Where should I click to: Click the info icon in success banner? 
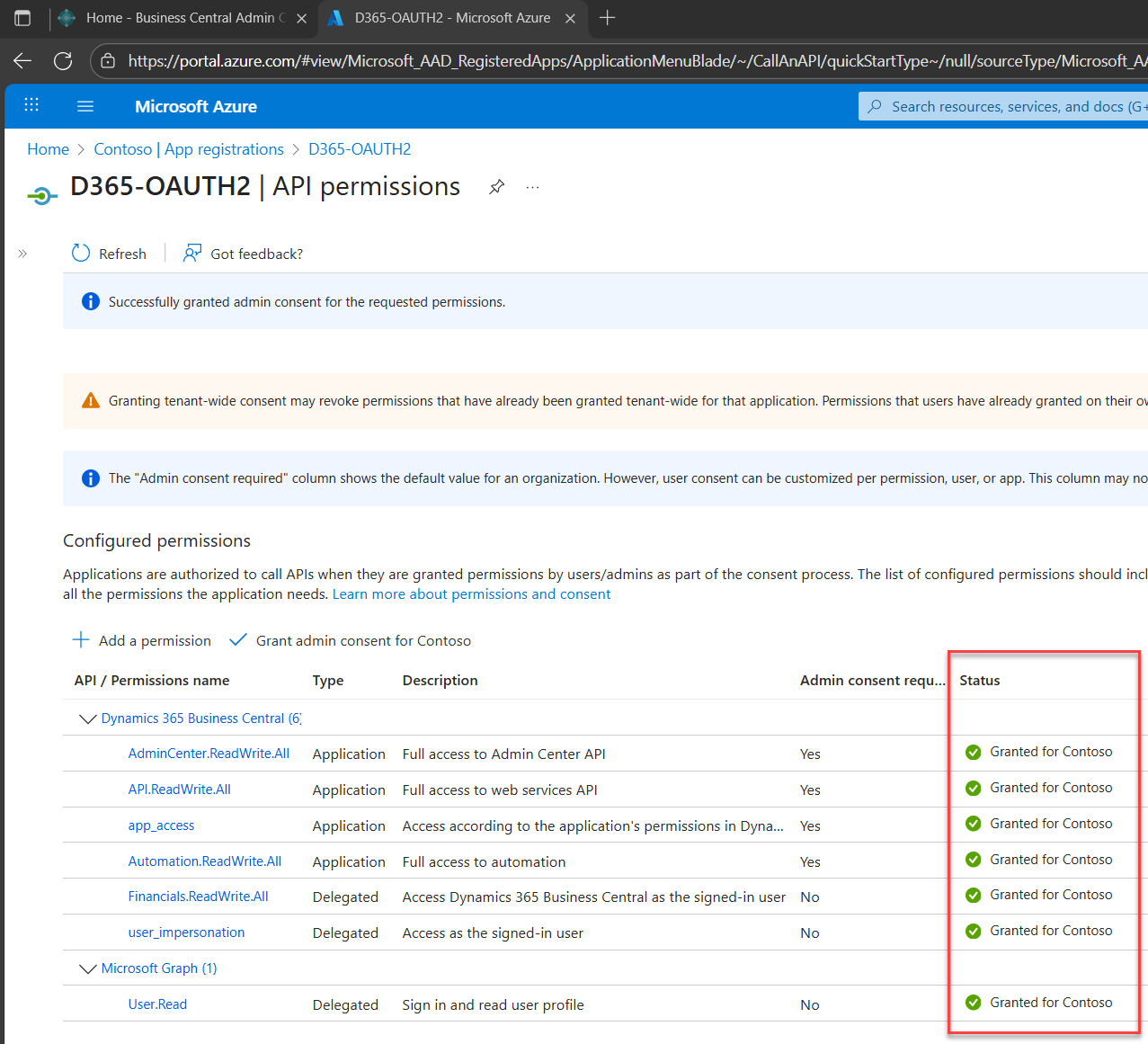(91, 301)
